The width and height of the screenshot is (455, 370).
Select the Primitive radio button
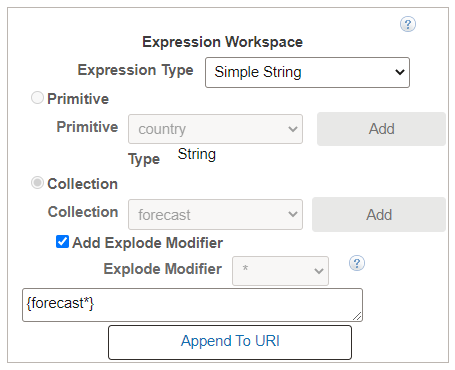click(x=37, y=98)
